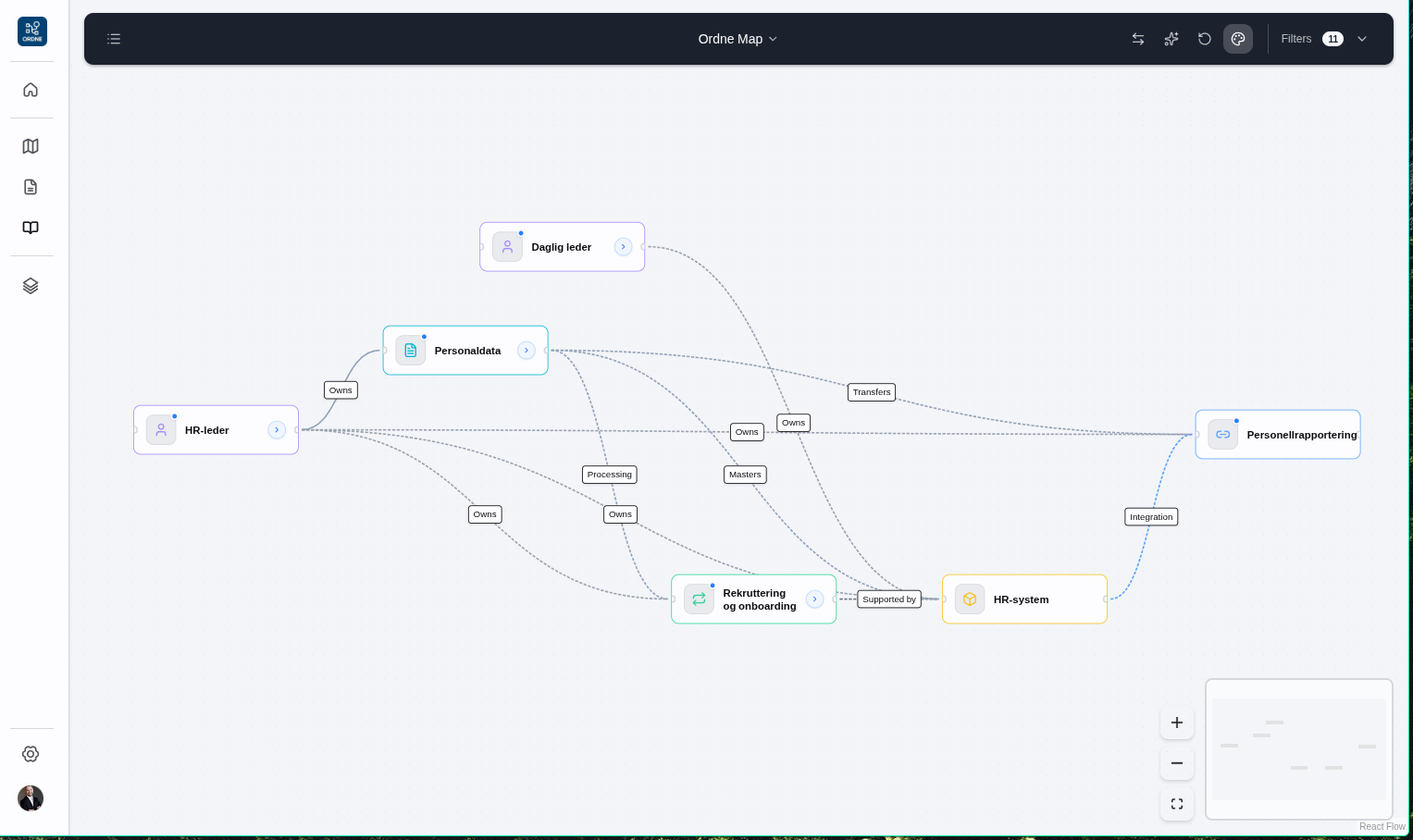Open the Layers sidebar icon
This screenshot has height=840, width=1413.
point(31,286)
